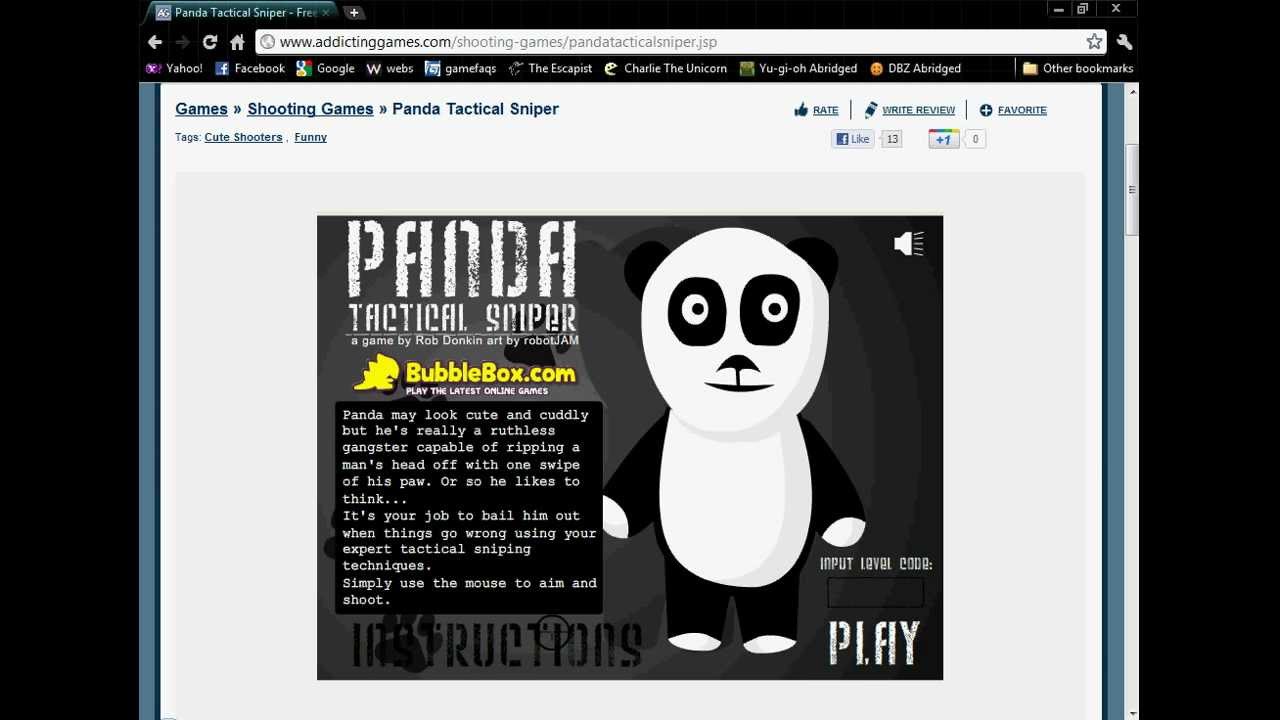Open the Yahoo! bookmark
This screenshot has width=1280, height=720.
click(175, 68)
